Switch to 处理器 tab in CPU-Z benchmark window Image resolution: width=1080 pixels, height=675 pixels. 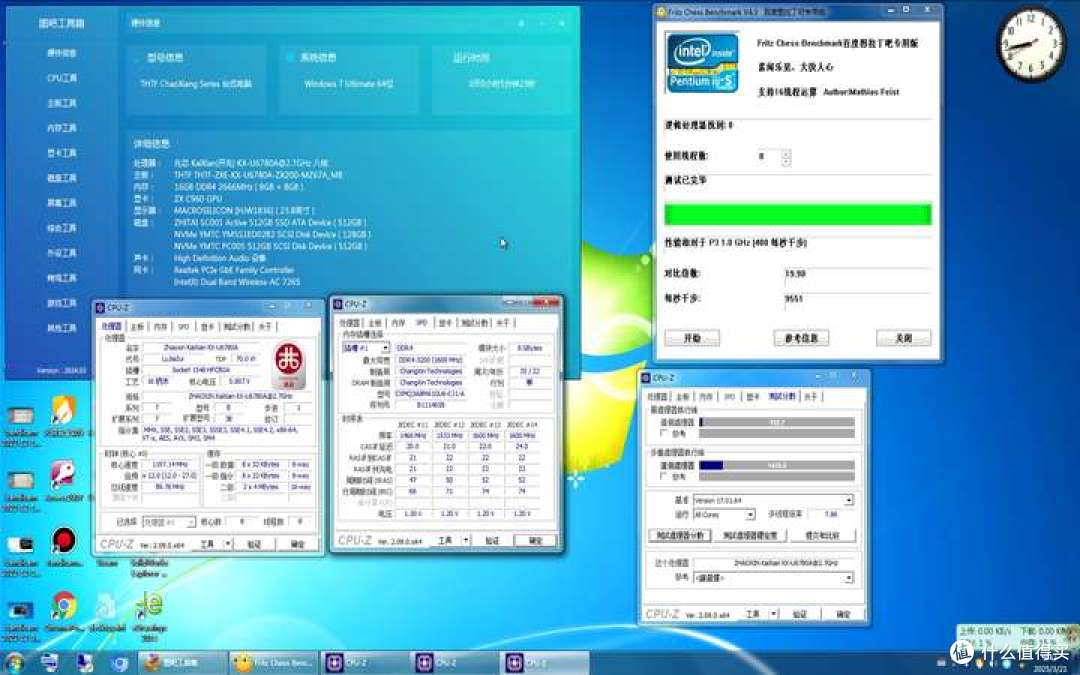[657, 397]
